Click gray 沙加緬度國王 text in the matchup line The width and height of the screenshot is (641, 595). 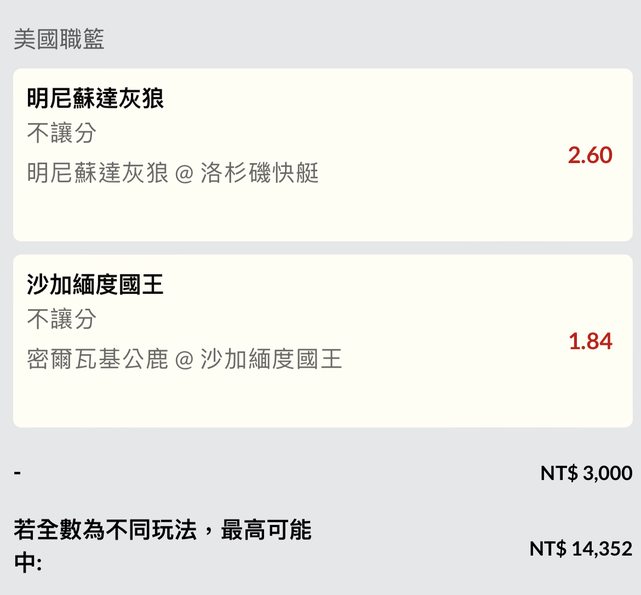[271, 359]
